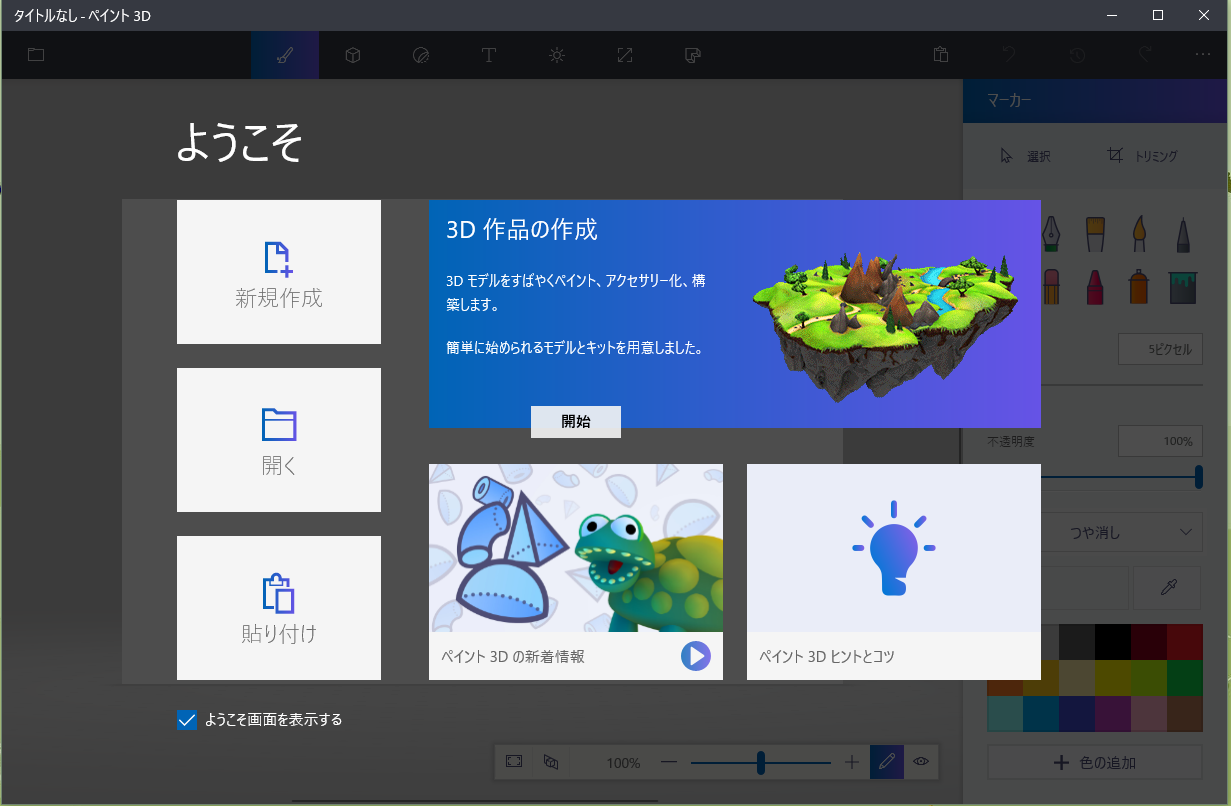Click the fit-to-screen icon in zoom bar
The image size is (1231, 806).
coord(514,762)
